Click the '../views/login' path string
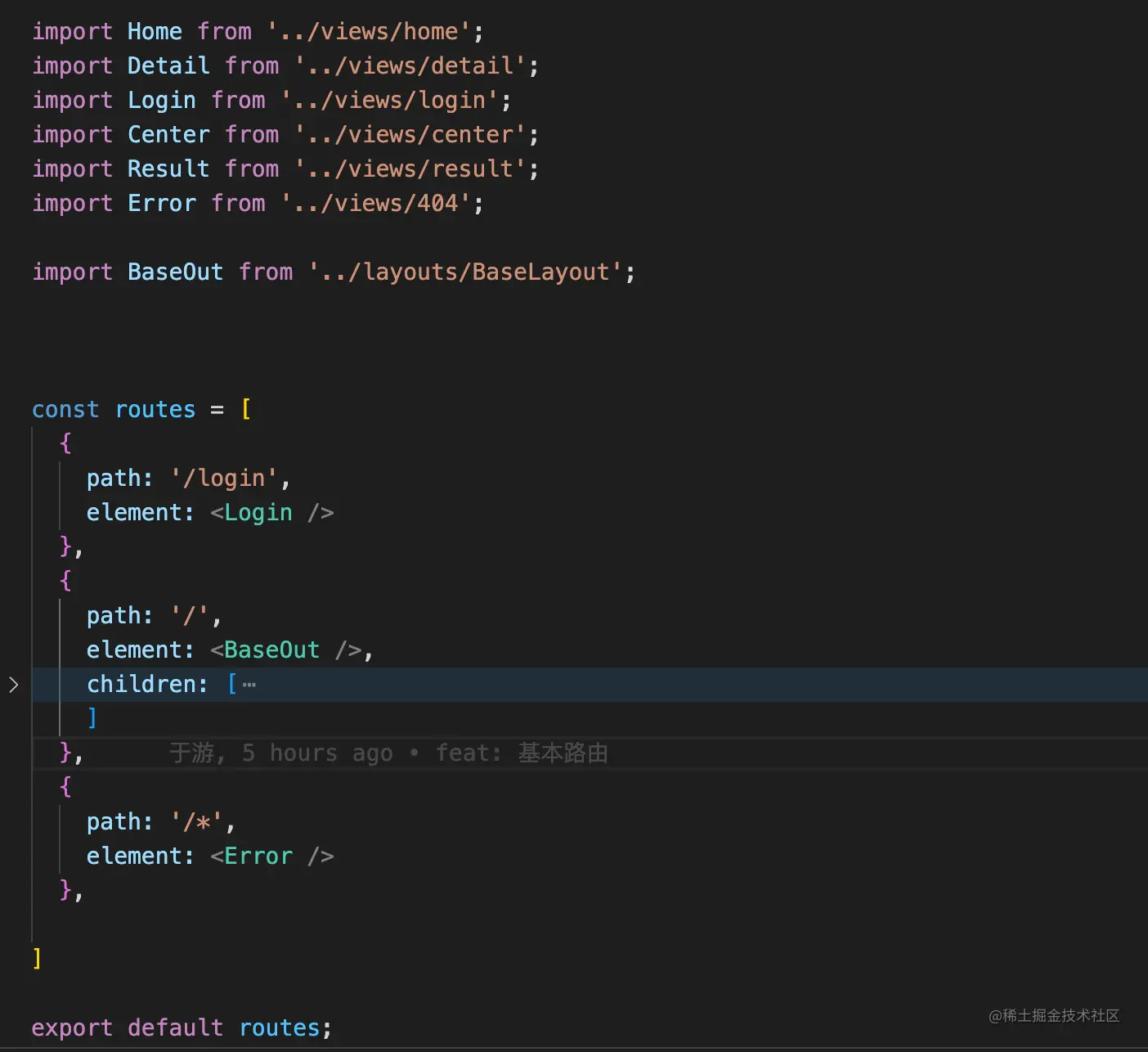 [390, 101]
